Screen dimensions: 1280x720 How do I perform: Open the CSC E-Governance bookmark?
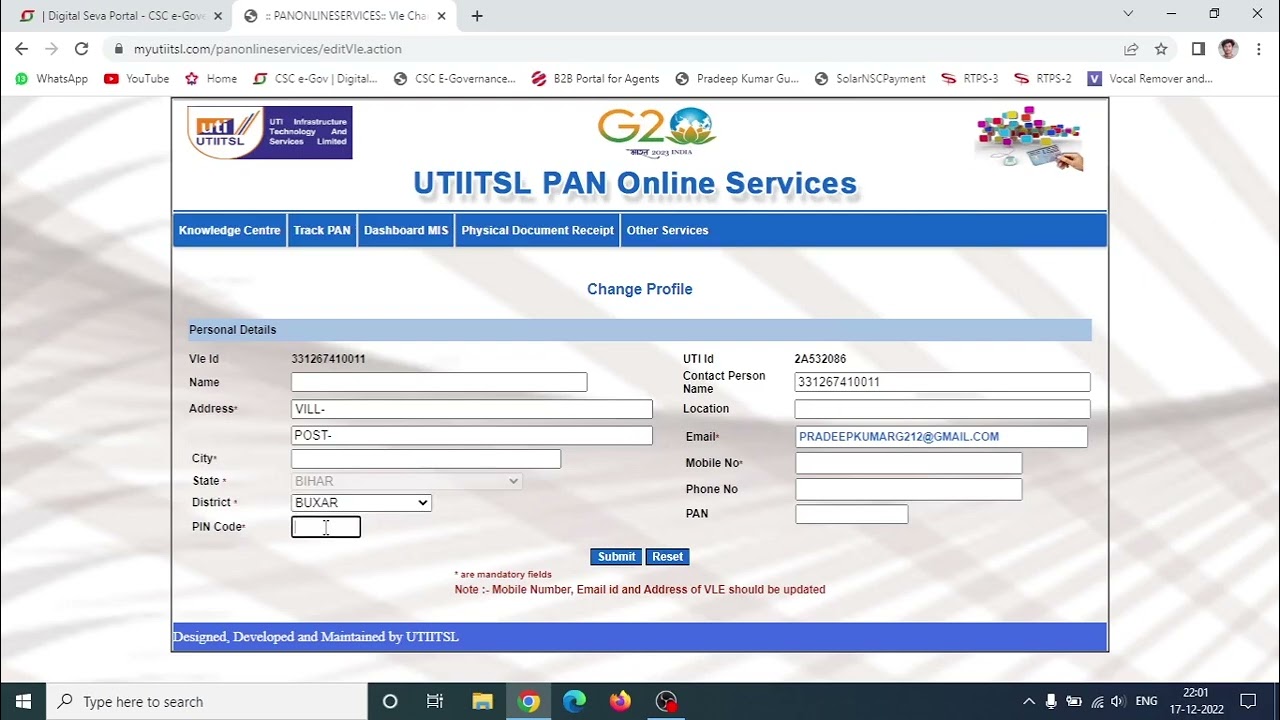pos(455,78)
